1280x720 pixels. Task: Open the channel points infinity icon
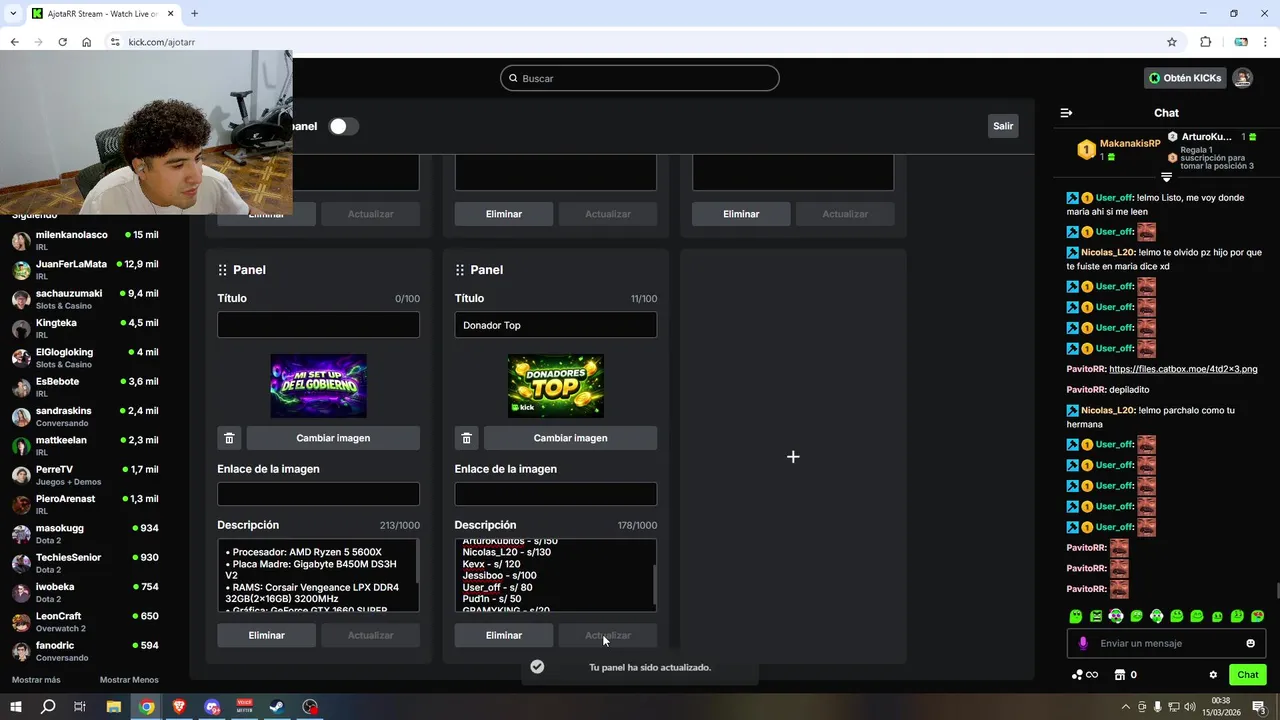tap(1085, 675)
